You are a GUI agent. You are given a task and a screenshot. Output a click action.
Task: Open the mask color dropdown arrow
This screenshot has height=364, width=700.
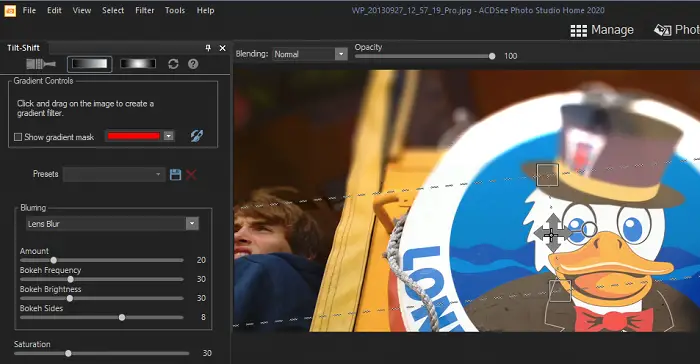(x=168, y=136)
